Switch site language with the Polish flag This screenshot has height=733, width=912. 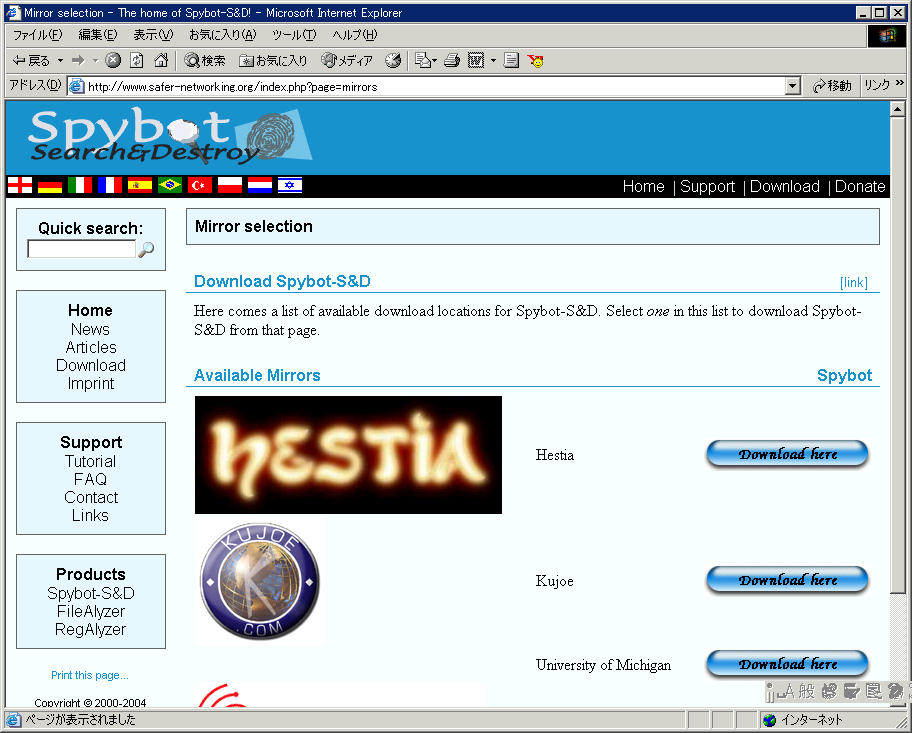click(x=230, y=186)
